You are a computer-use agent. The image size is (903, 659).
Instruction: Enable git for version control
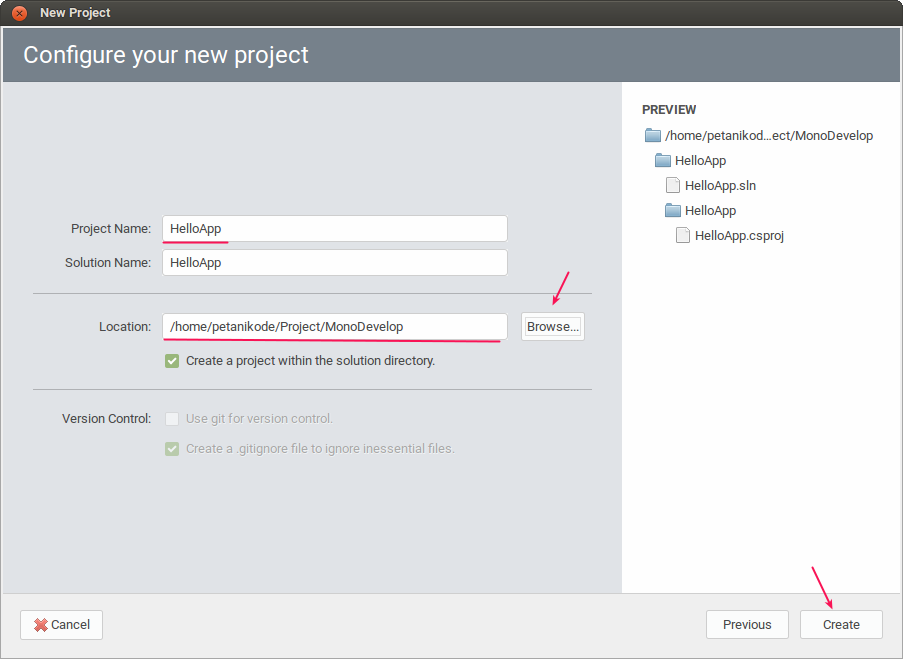click(171, 418)
